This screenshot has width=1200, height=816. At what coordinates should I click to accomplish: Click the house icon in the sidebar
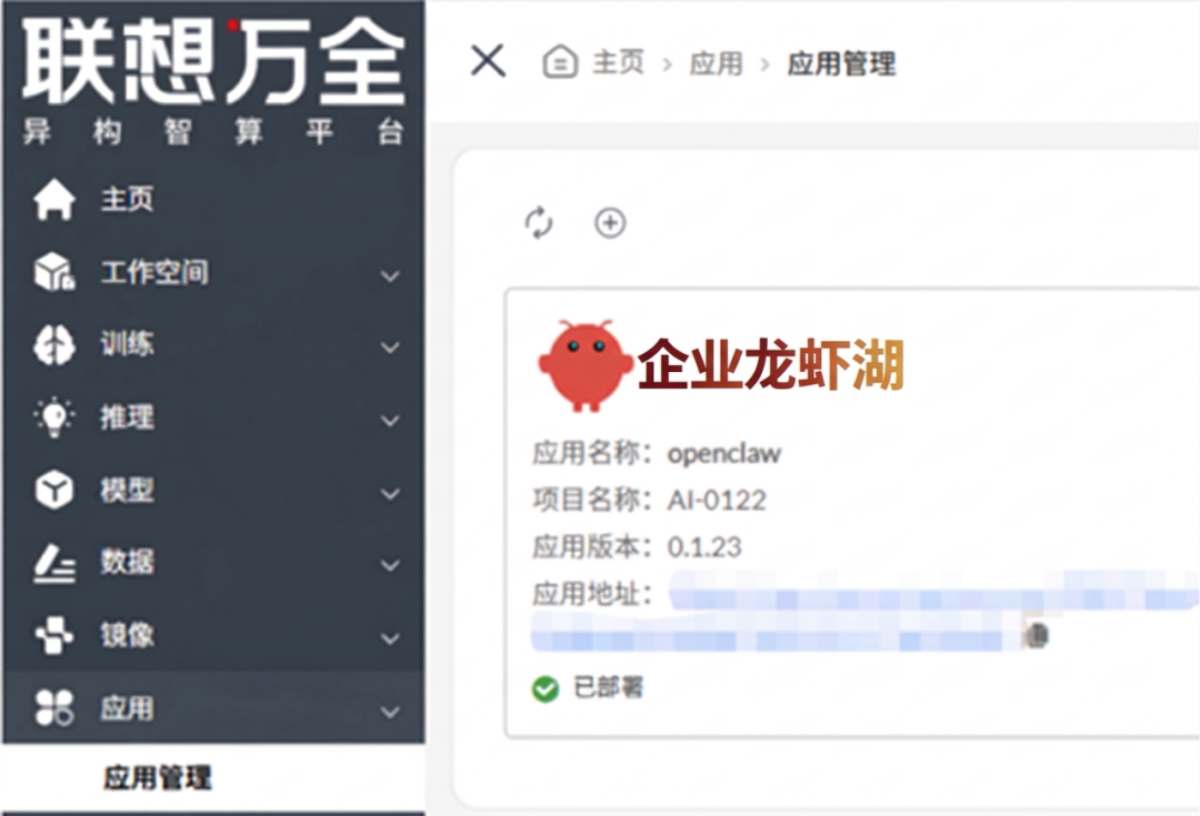(54, 200)
